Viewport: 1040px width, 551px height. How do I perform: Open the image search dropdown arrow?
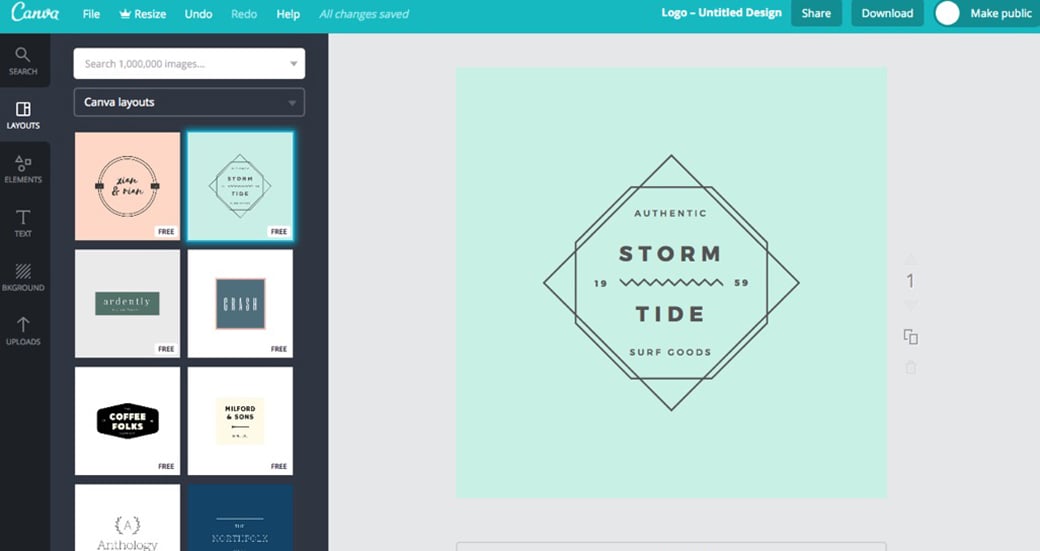tap(293, 64)
